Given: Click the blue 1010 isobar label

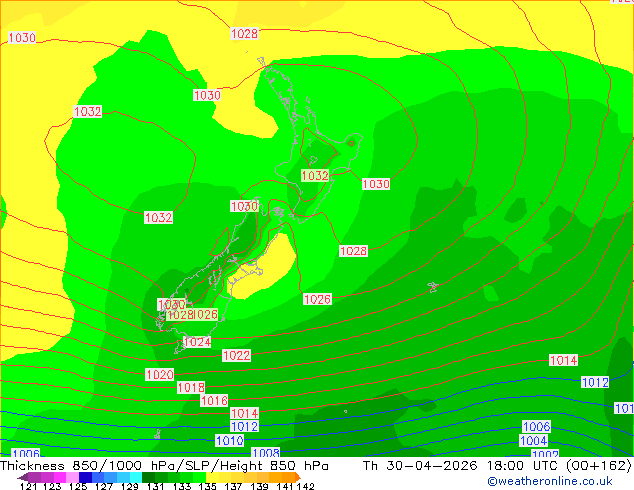Looking at the screenshot, I should 230,440.
